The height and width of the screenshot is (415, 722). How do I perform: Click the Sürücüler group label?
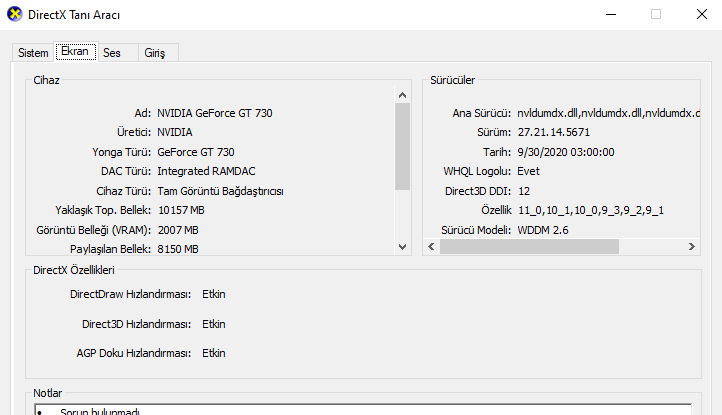tap(453, 80)
